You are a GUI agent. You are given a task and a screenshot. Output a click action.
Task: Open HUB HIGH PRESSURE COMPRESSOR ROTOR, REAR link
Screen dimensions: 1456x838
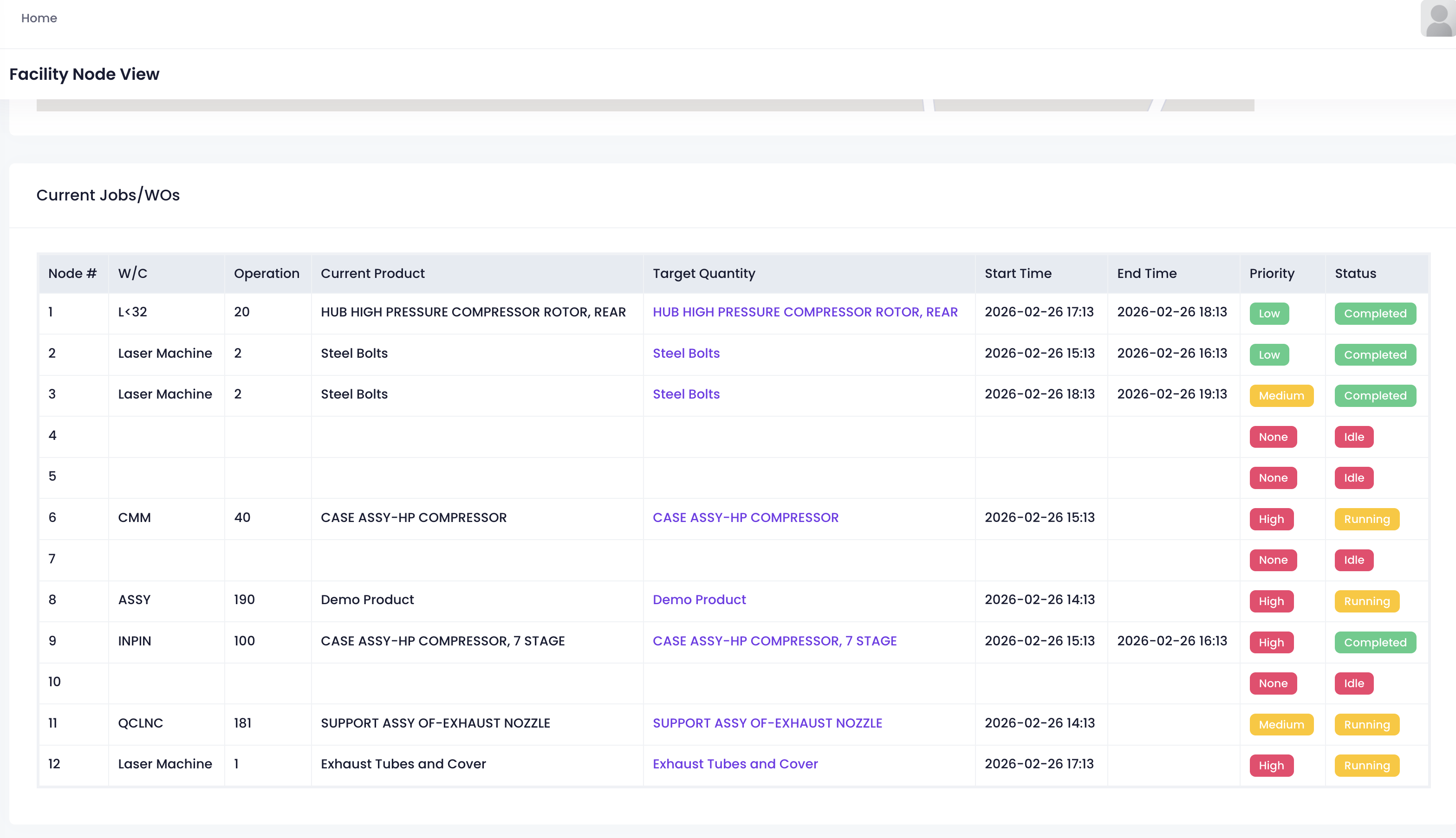click(805, 312)
